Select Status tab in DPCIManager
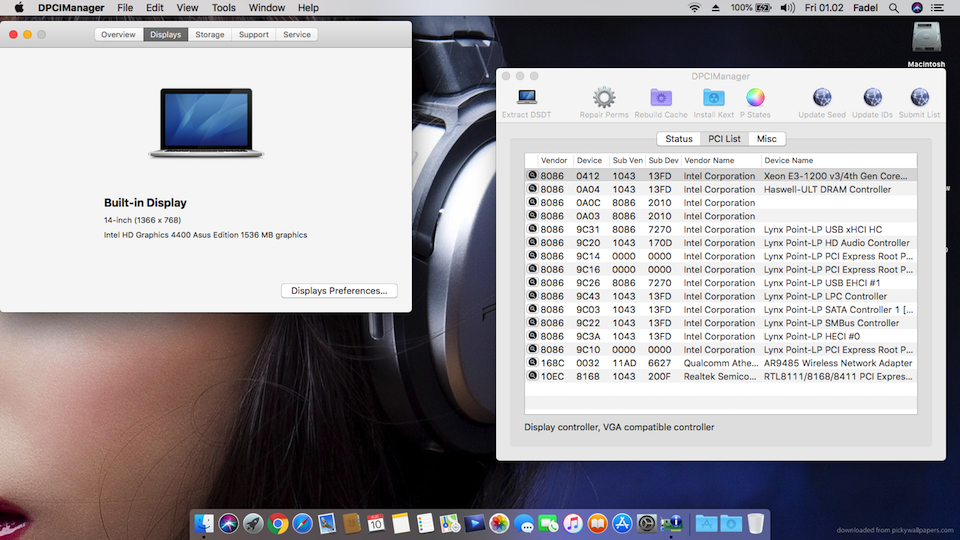 (678, 139)
